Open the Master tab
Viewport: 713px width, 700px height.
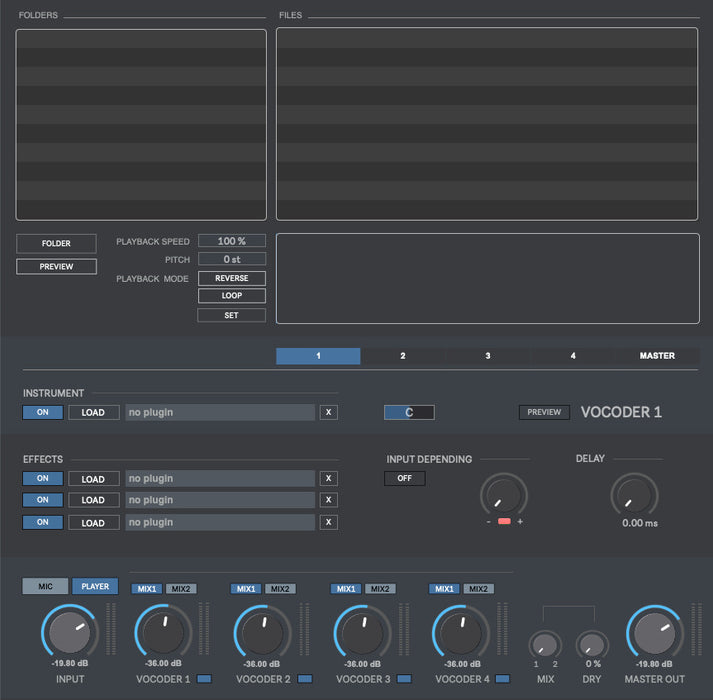(x=656, y=356)
